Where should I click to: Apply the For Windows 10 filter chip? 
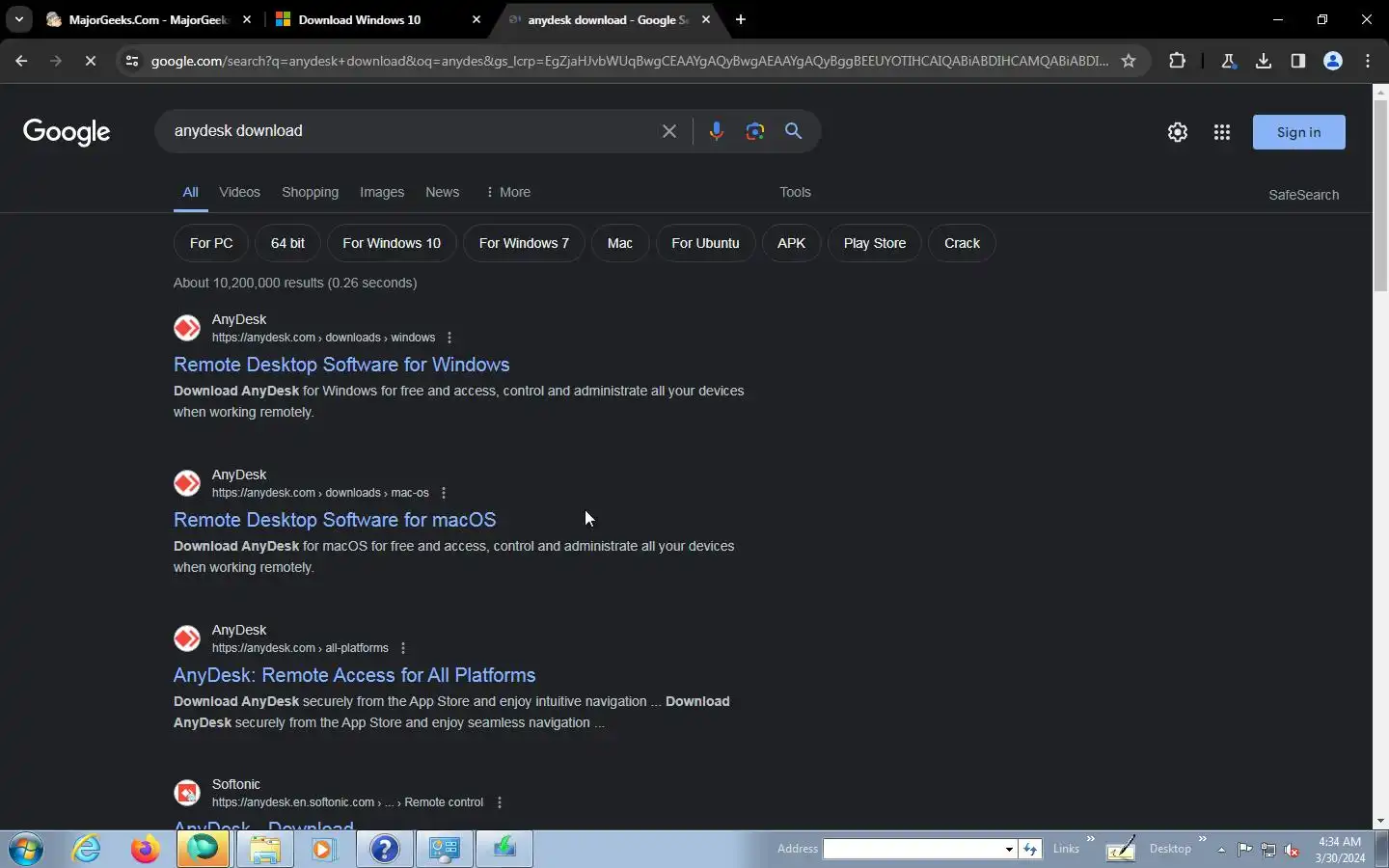coord(392,243)
